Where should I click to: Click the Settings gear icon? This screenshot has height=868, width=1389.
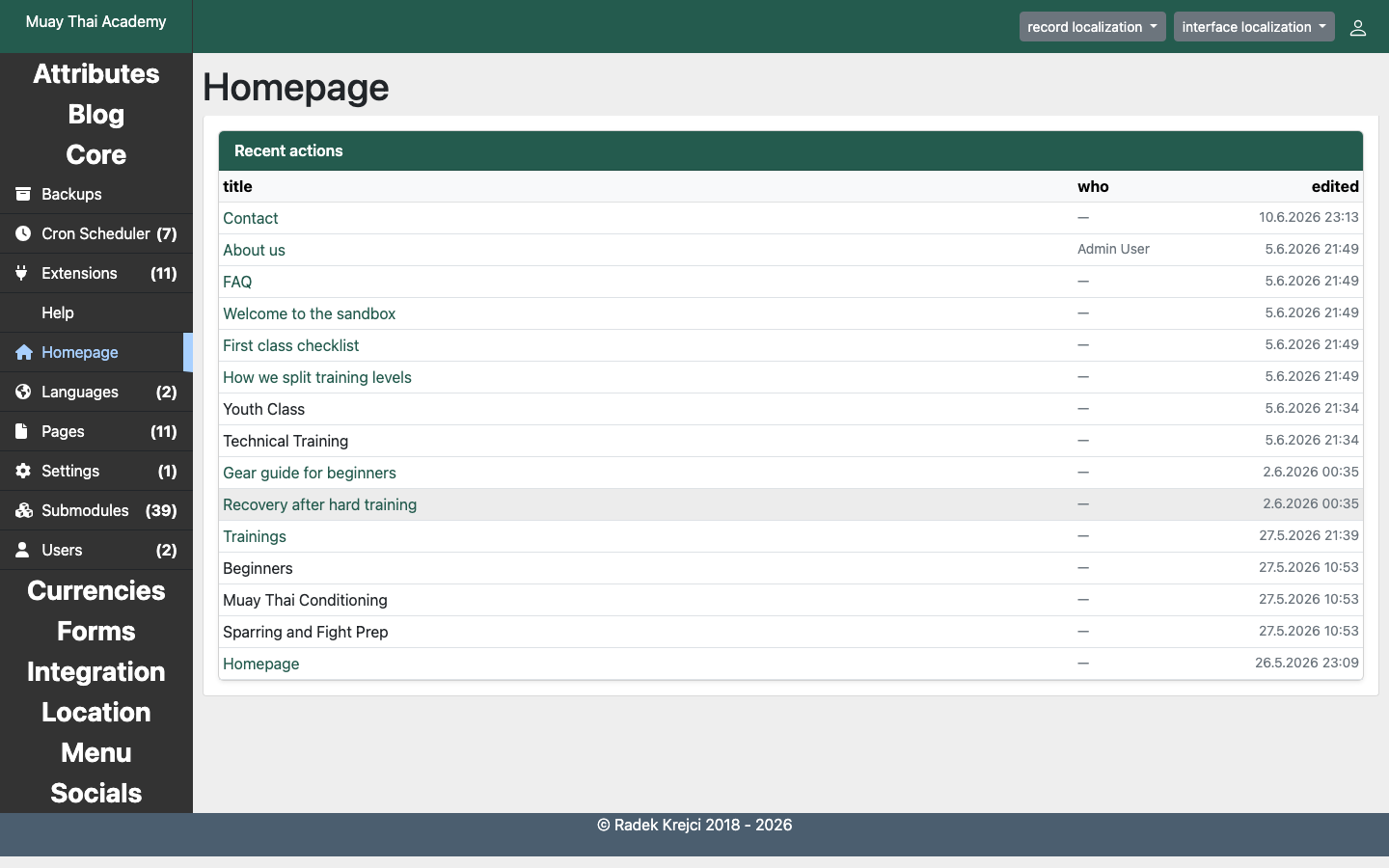tap(23, 471)
